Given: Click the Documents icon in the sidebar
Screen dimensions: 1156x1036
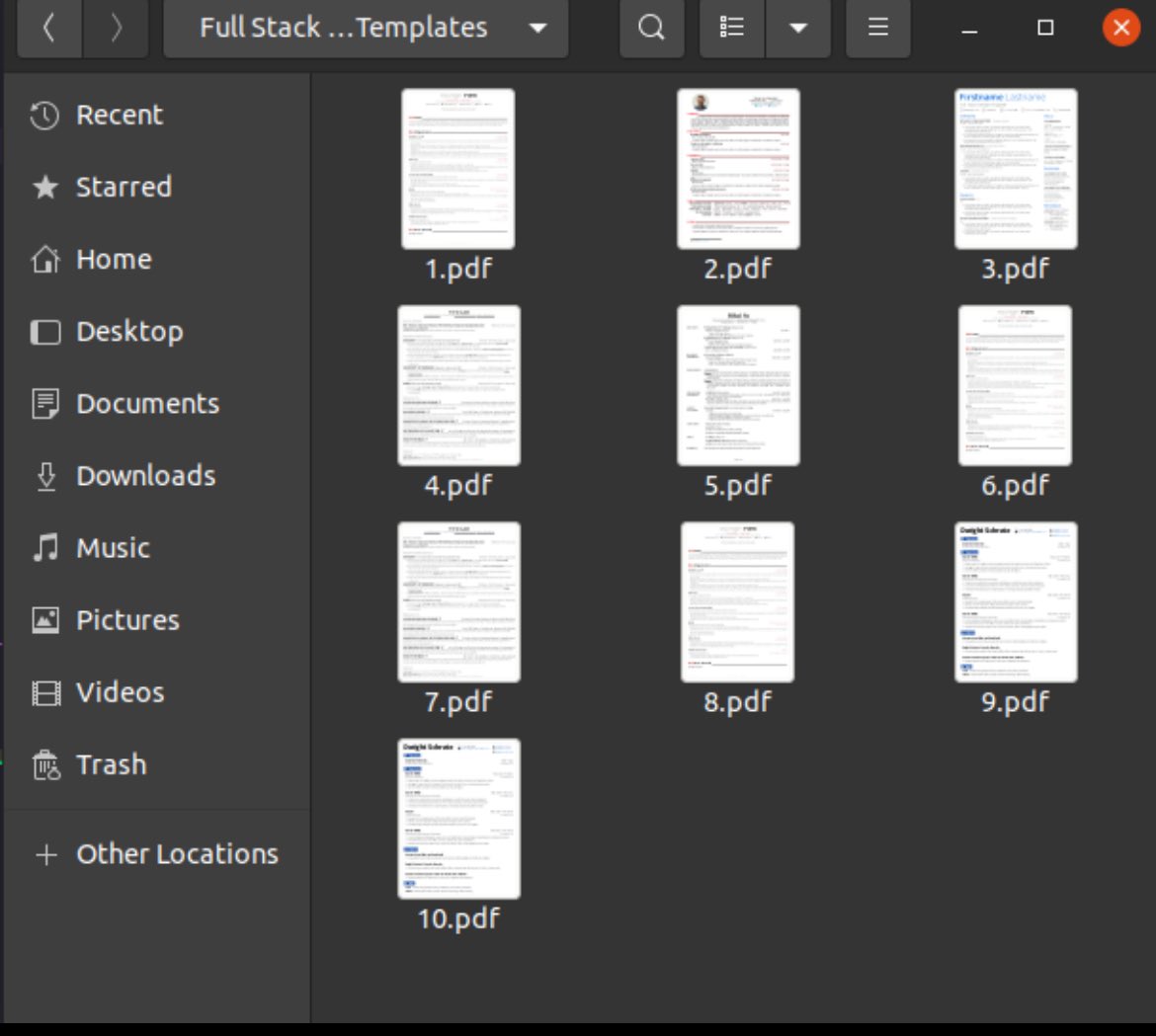Looking at the screenshot, I should point(45,404).
